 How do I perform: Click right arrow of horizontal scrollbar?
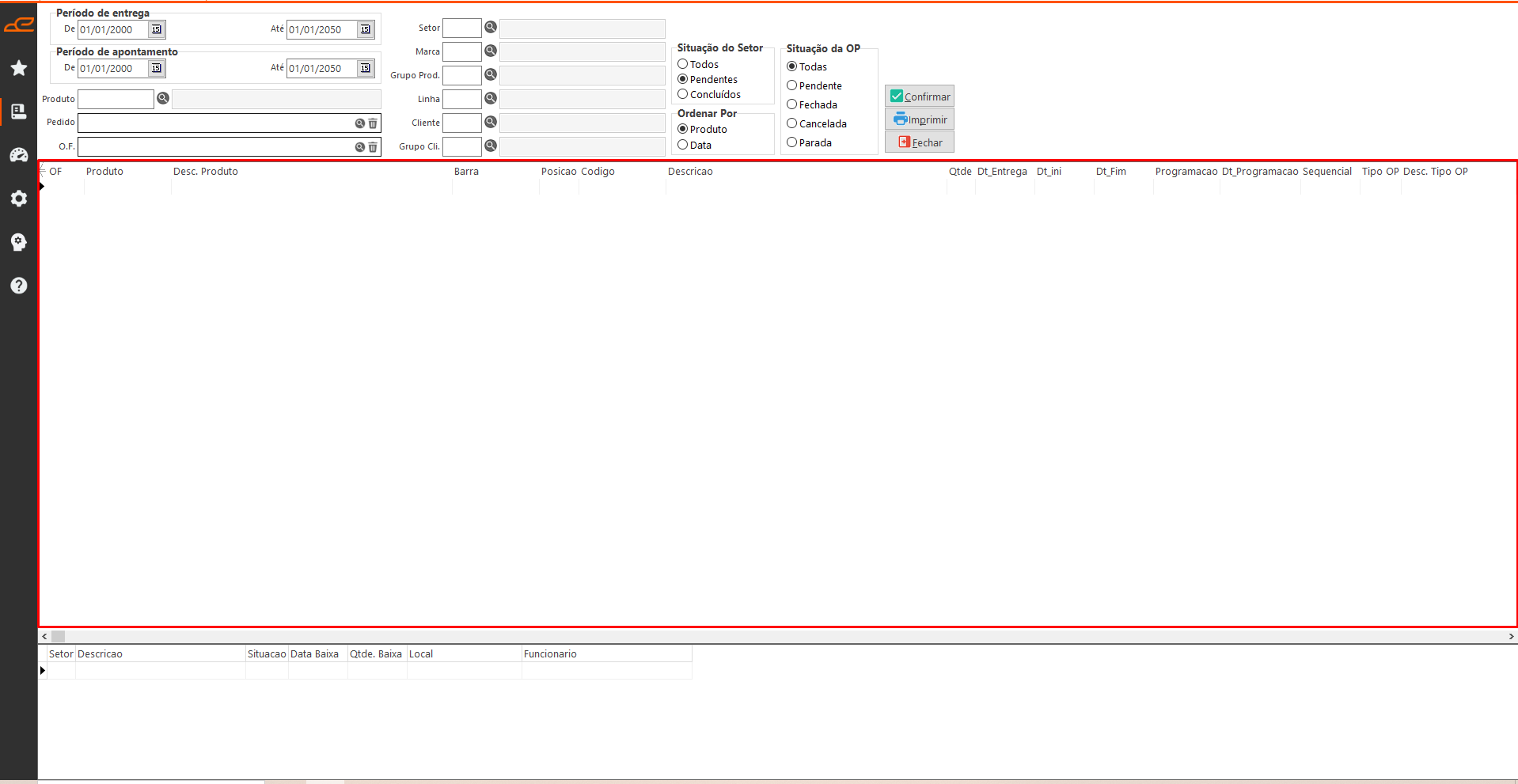(1511, 636)
